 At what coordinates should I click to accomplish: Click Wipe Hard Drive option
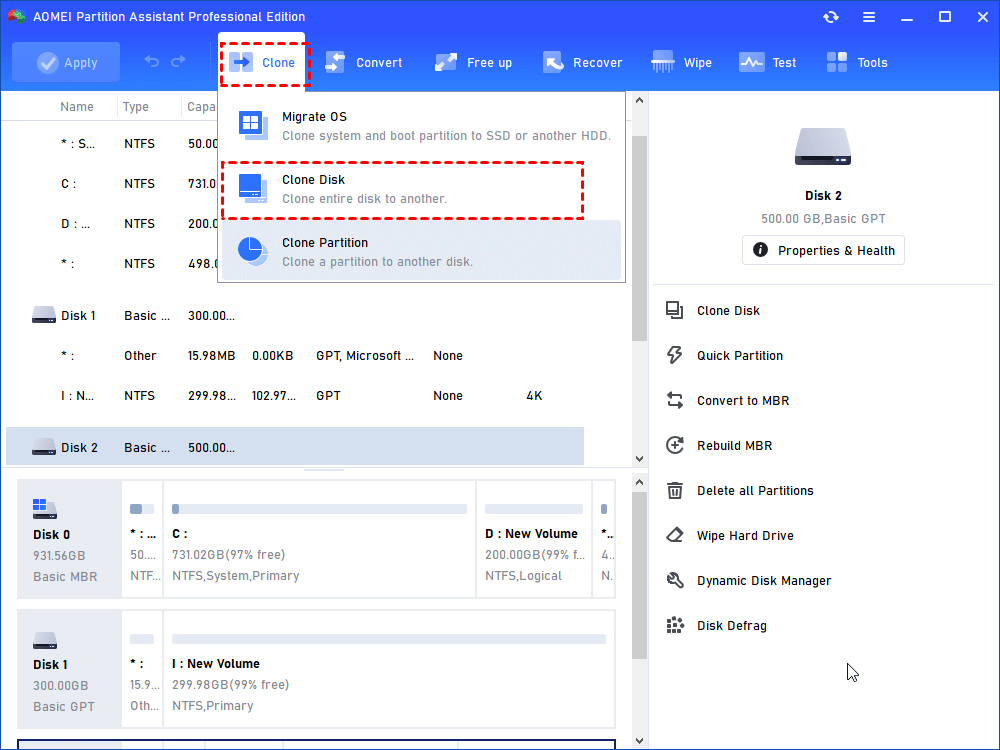tap(746, 536)
